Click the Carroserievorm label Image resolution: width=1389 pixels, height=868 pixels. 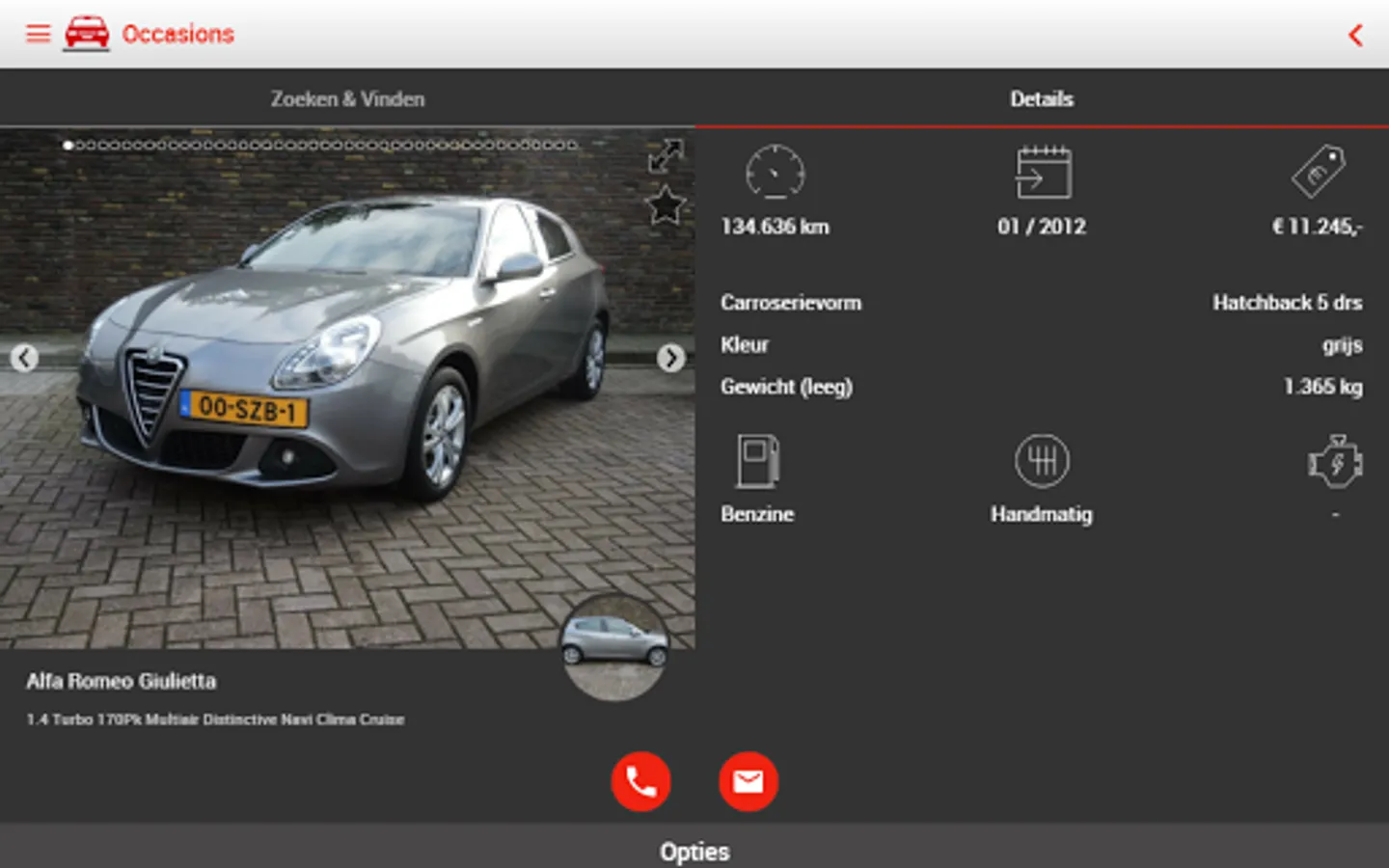click(x=791, y=303)
